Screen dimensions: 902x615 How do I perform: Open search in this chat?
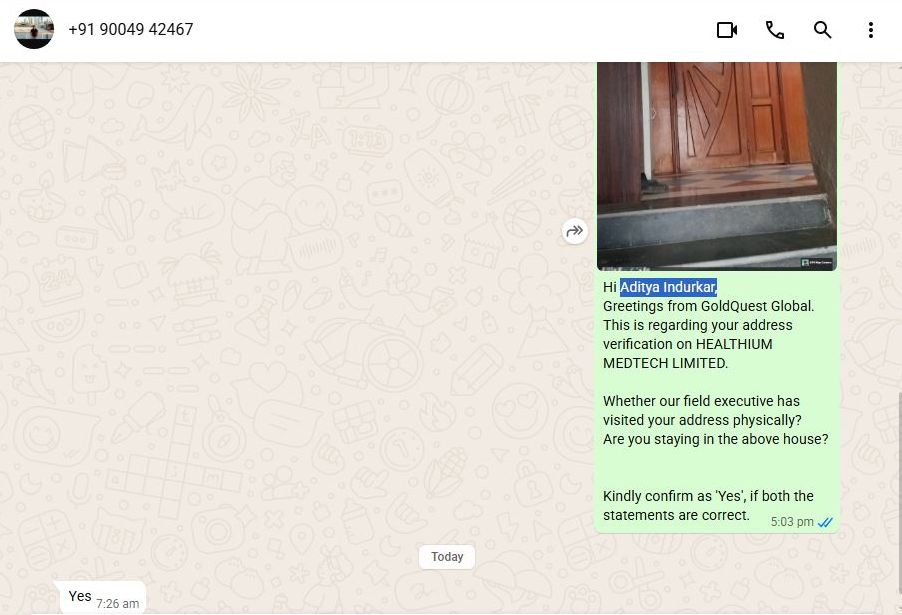[823, 30]
